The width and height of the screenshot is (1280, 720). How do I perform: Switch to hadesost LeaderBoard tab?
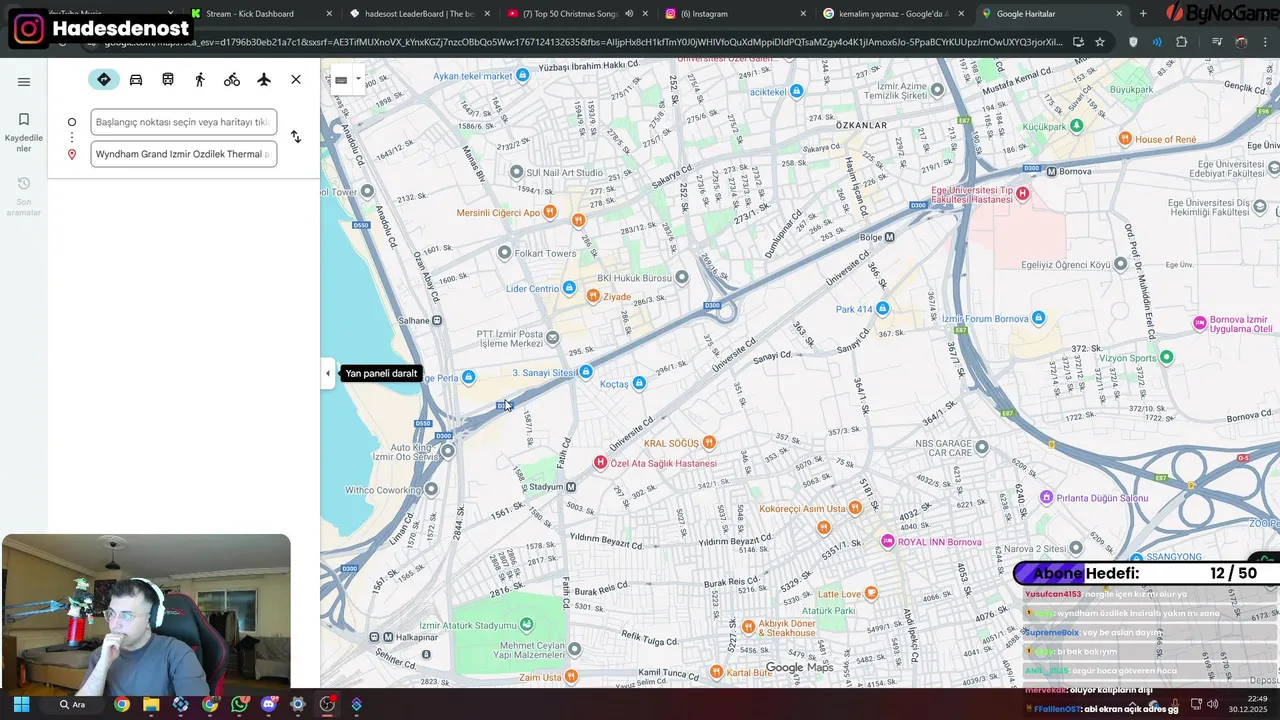pyautogui.click(x=419, y=14)
